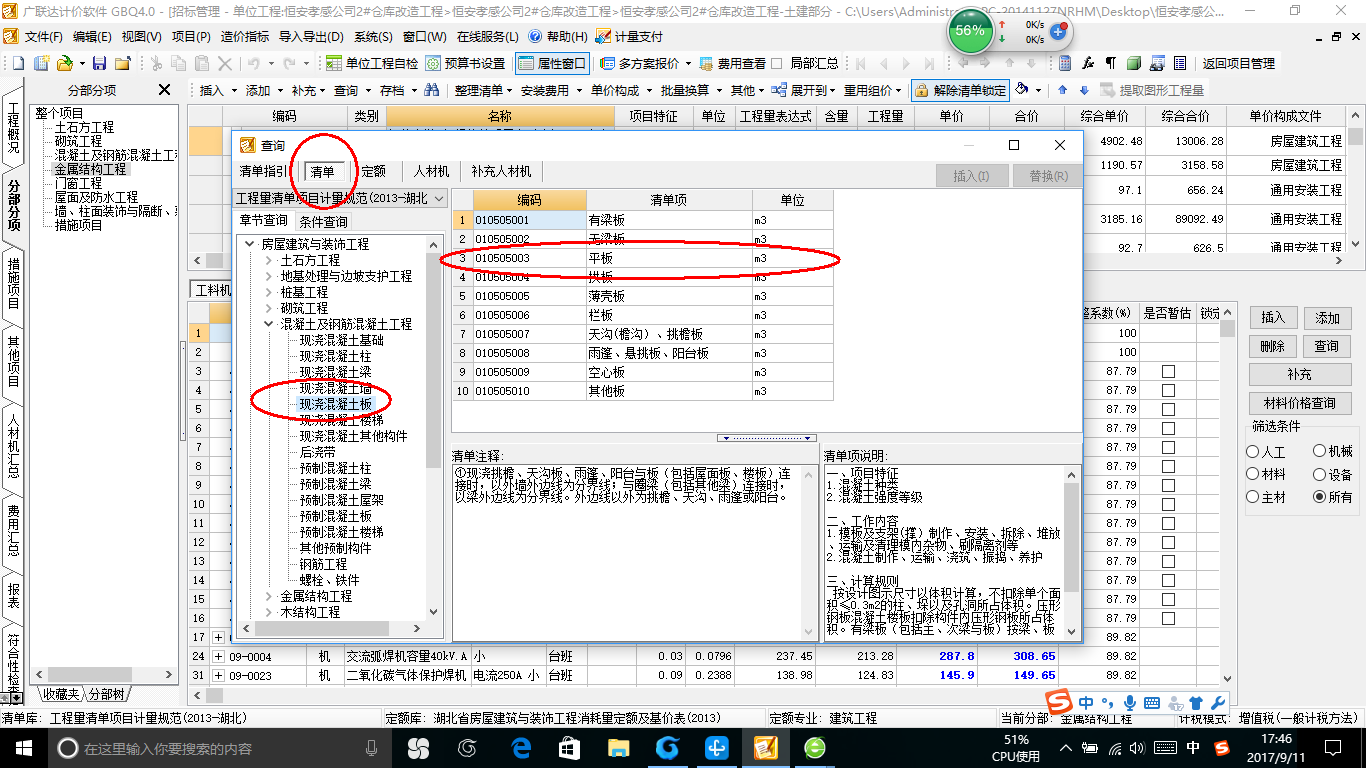Click the fx formula icon
This screenshot has width=1366, height=768.
[1088, 63]
